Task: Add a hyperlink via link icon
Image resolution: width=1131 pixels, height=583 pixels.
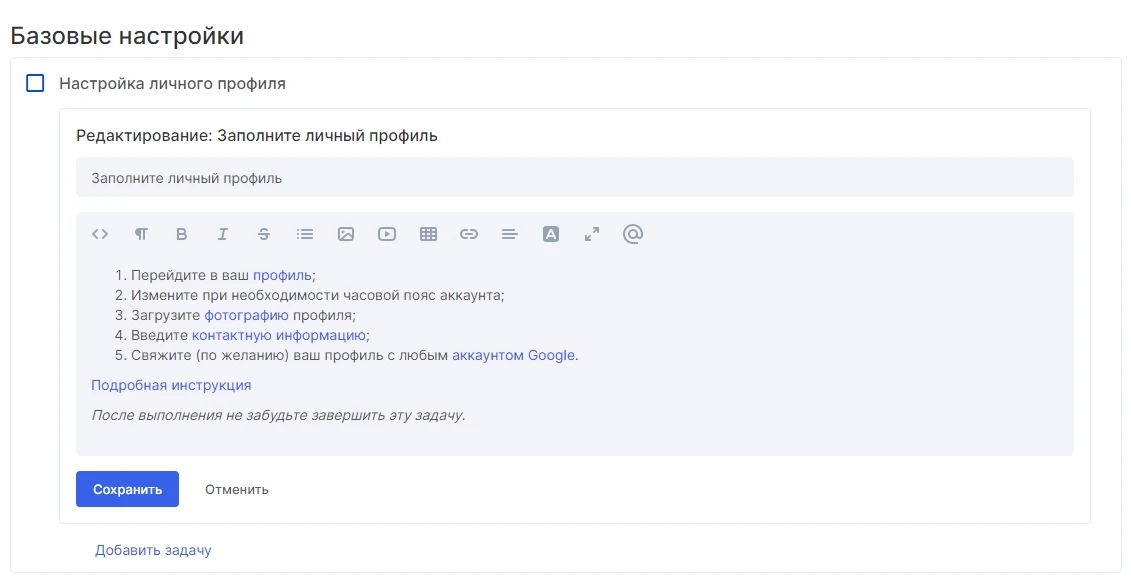Action: [469, 234]
